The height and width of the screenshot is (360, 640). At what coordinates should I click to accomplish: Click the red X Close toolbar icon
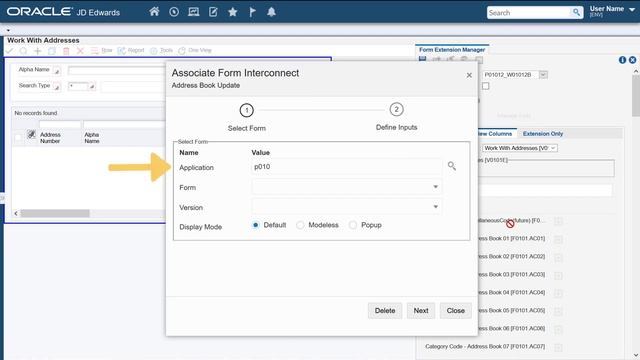[80, 51]
